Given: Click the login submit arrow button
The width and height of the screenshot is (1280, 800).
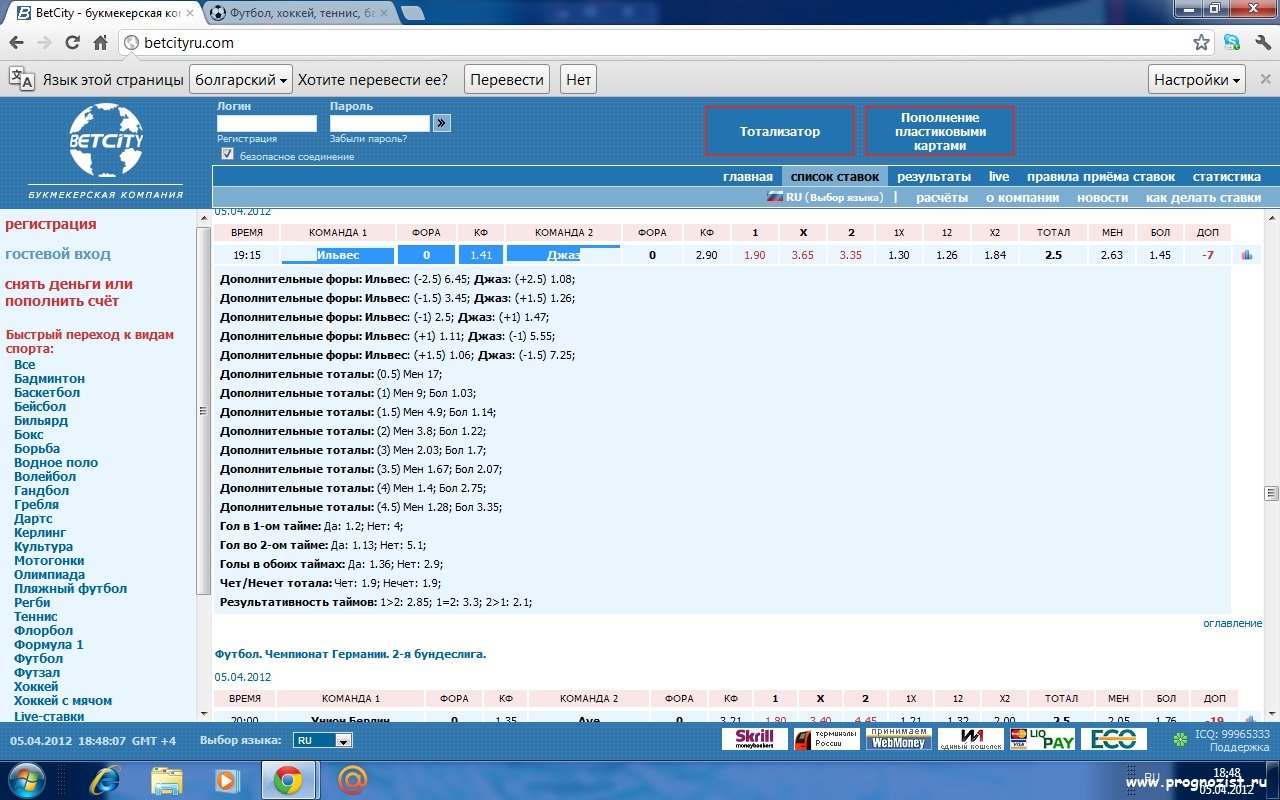Looking at the screenshot, I should tap(442, 123).
